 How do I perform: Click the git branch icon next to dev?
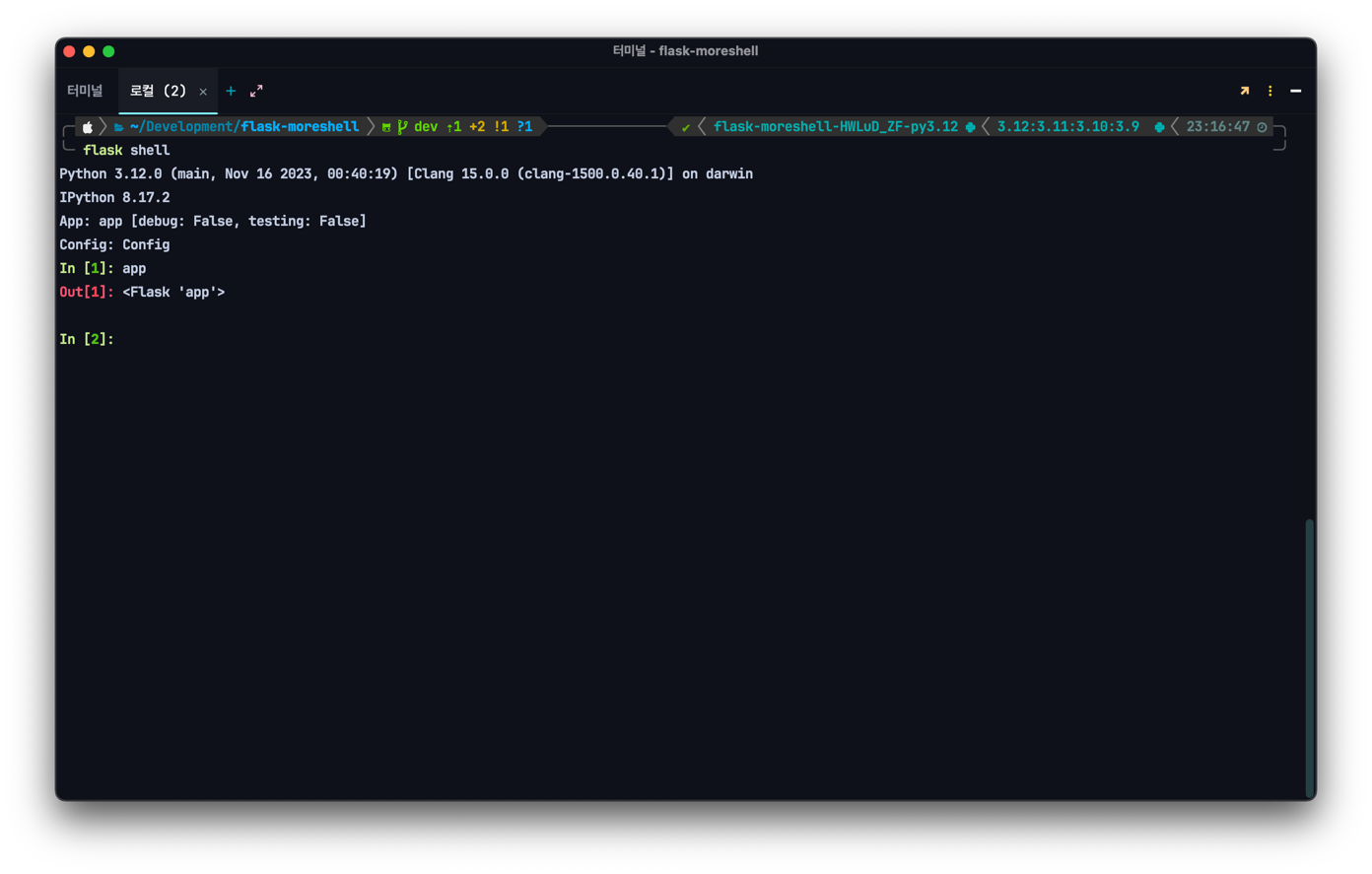click(402, 126)
